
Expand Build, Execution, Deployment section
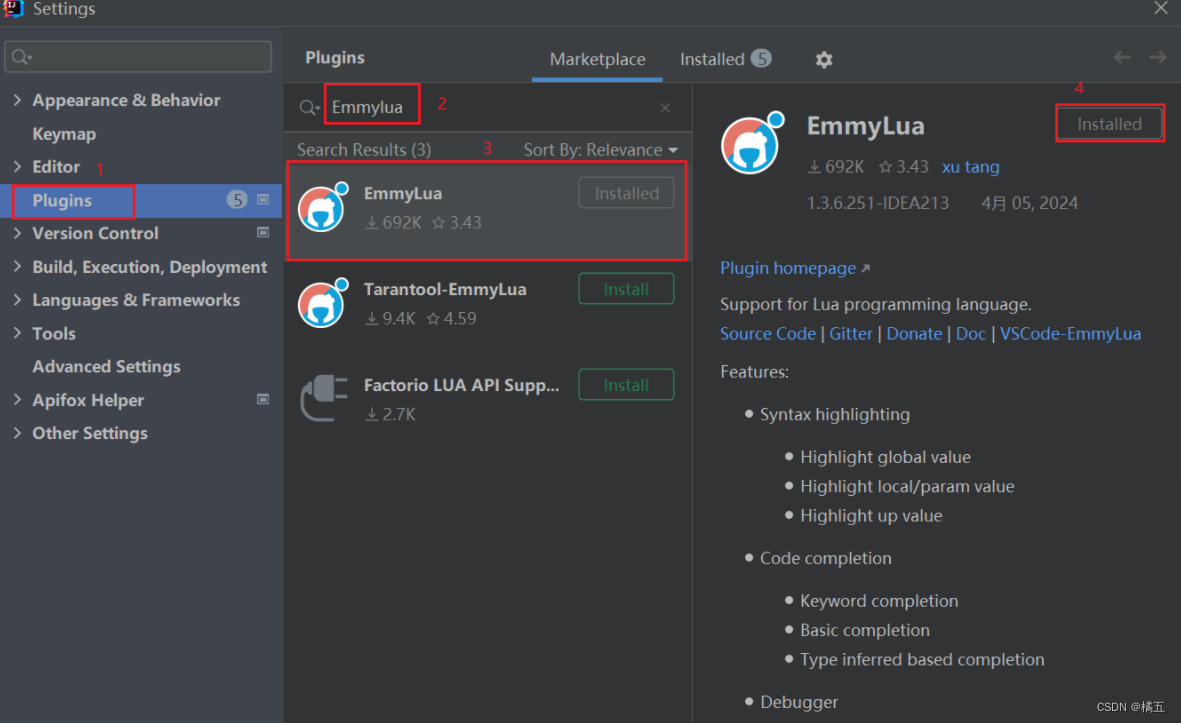pos(17,266)
